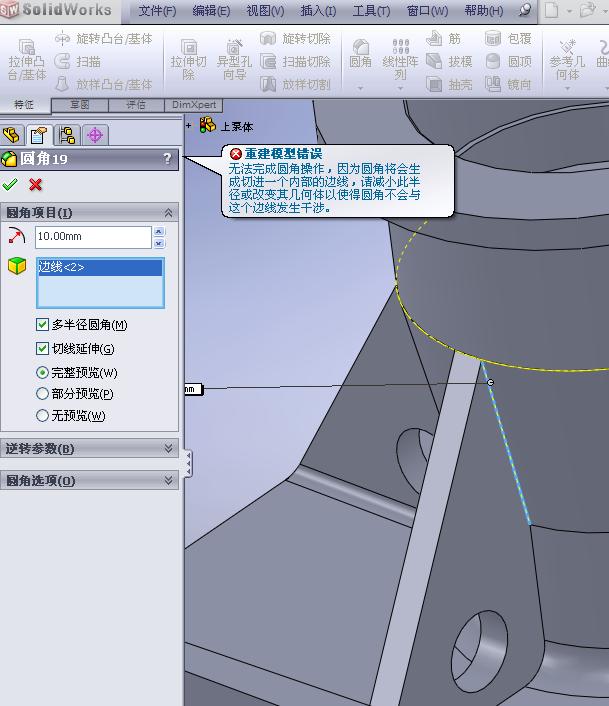This screenshot has width=609, height=706.
Task: Select the 部分预览(P) radio button
Action: 42,394
